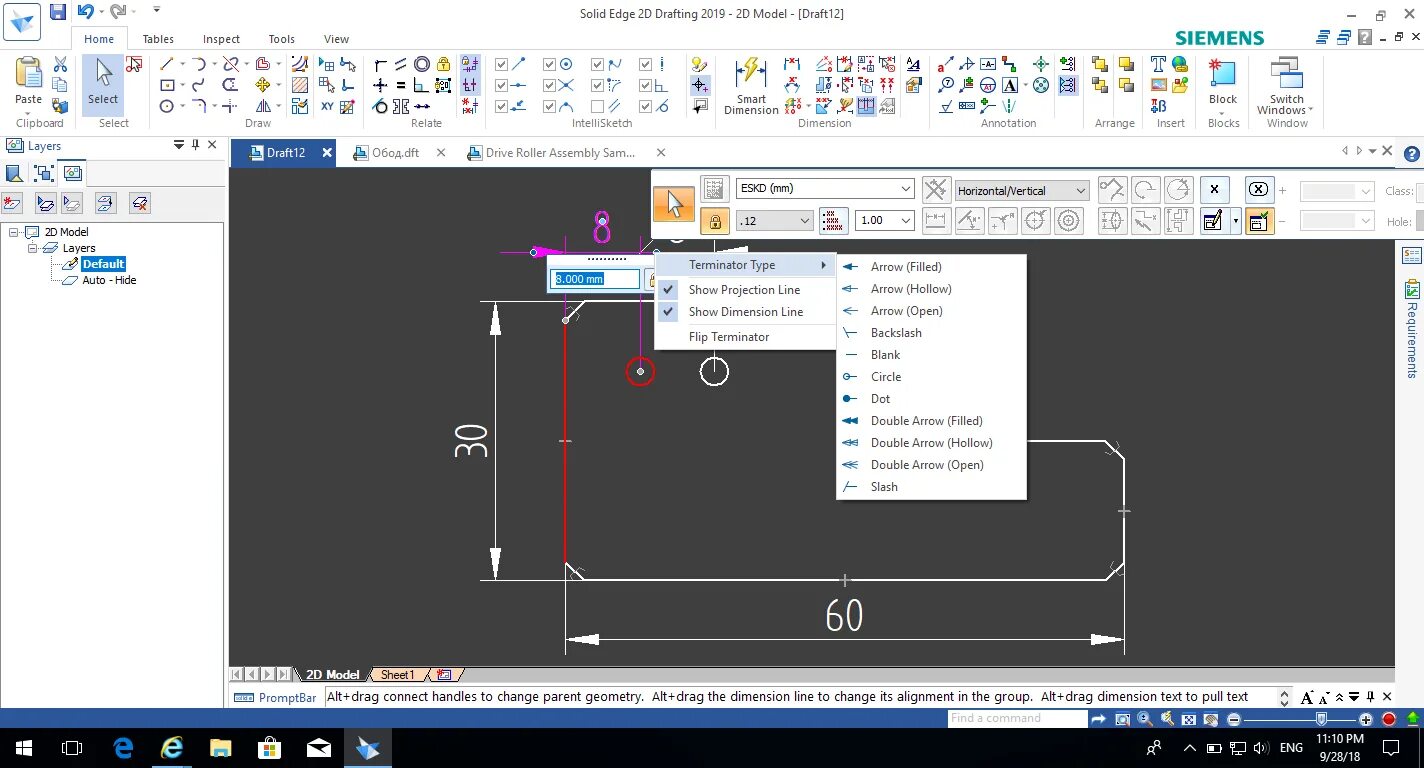This screenshot has height=768, width=1424.
Task: Click the Find a command search box
Action: (x=1016, y=718)
